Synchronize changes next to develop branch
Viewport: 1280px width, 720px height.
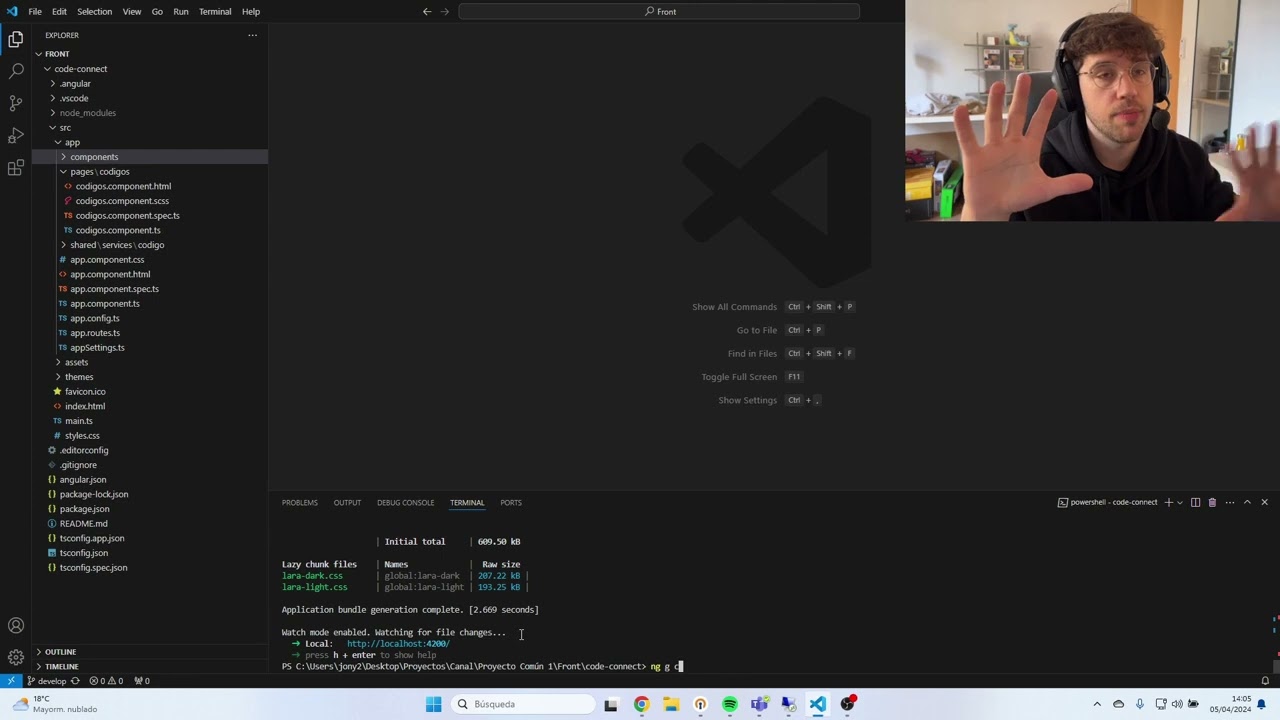coord(74,681)
